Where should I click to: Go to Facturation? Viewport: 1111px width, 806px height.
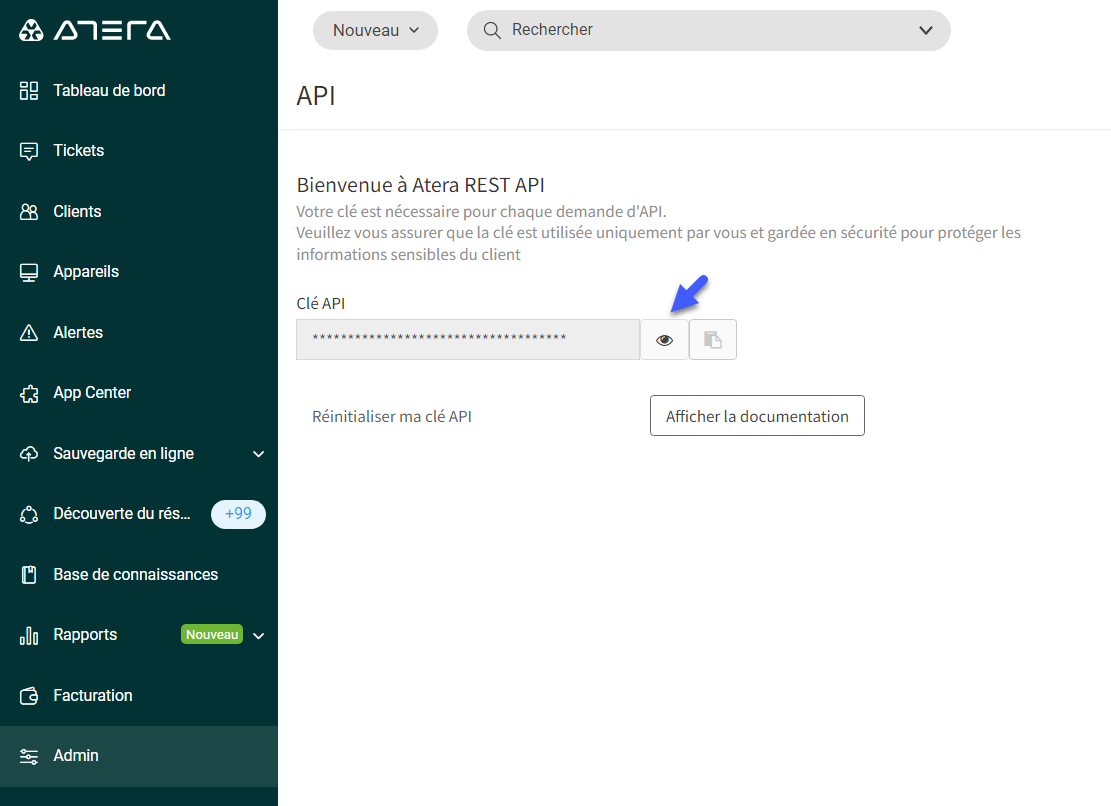(139, 696)
